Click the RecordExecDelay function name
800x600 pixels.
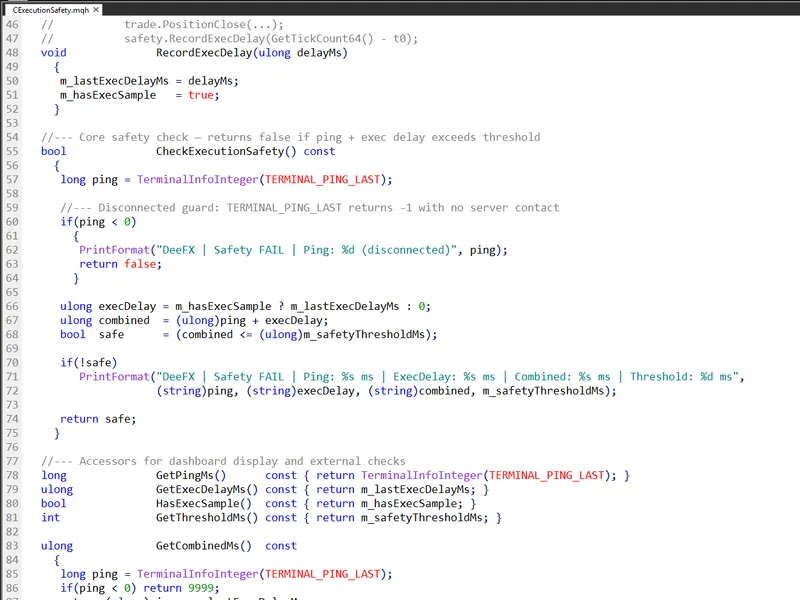pyautogui.click(x=204, y=53)
